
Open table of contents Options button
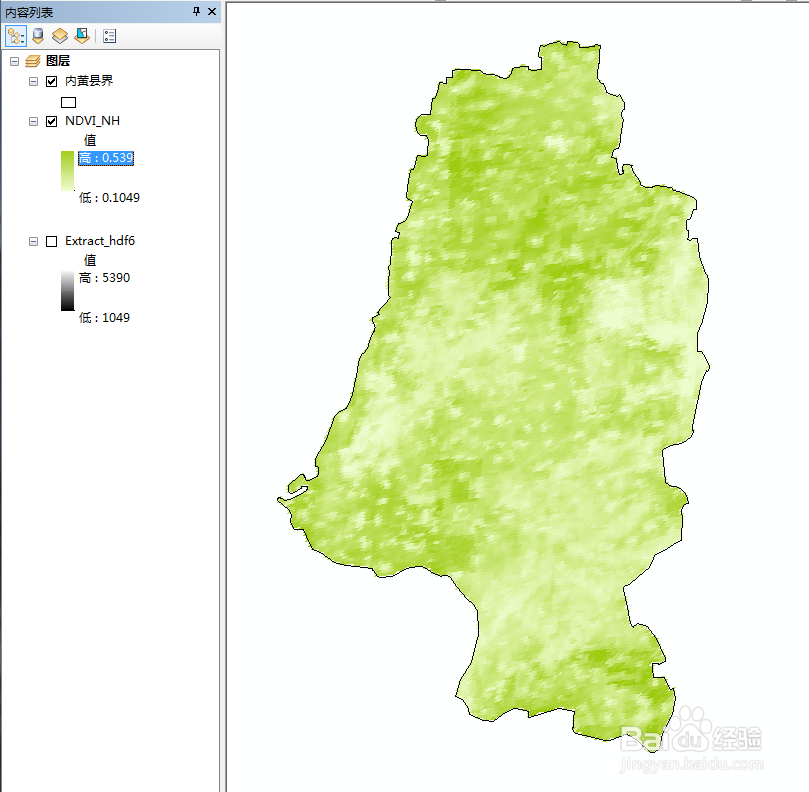pos(109,36)
